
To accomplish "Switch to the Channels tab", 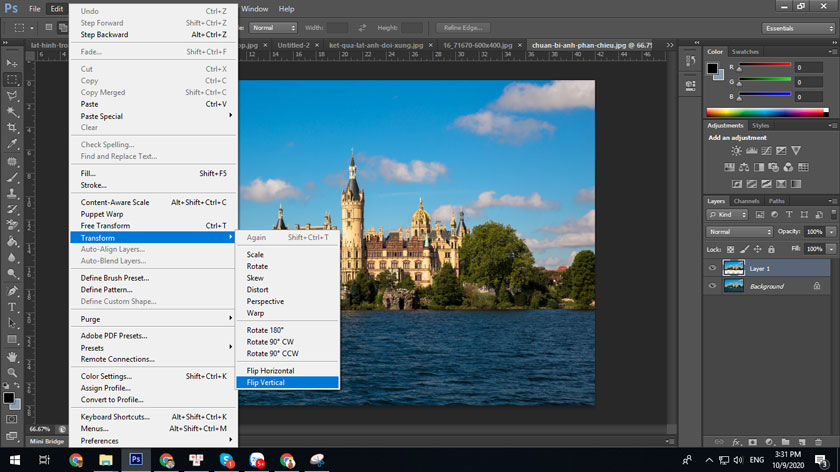I will (746, 201).
